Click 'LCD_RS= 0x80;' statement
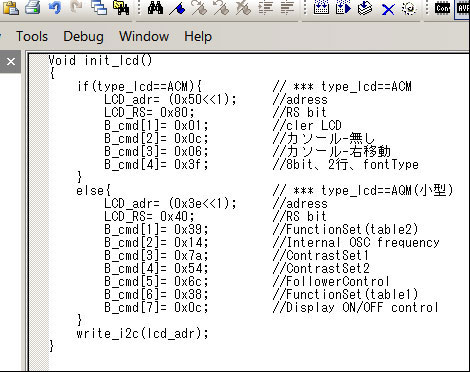Image resolution: width=470 pixels, height=372 pixels. tap(149, 113)
